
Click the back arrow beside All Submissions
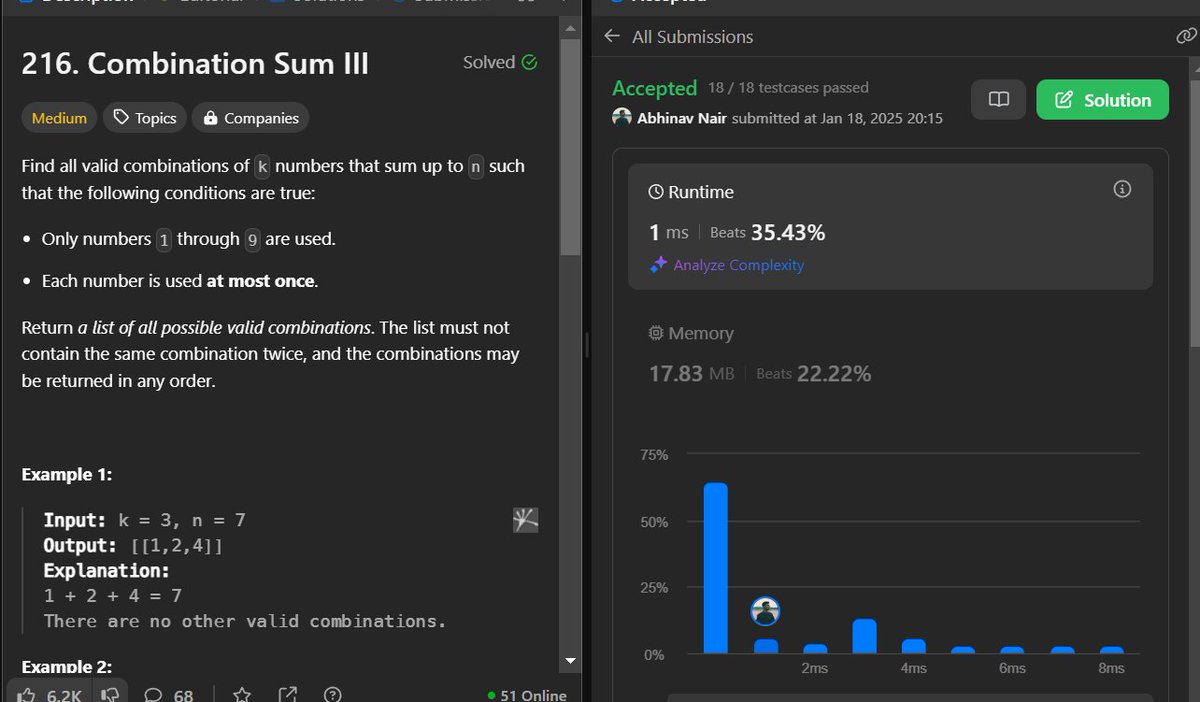[613, 36]
